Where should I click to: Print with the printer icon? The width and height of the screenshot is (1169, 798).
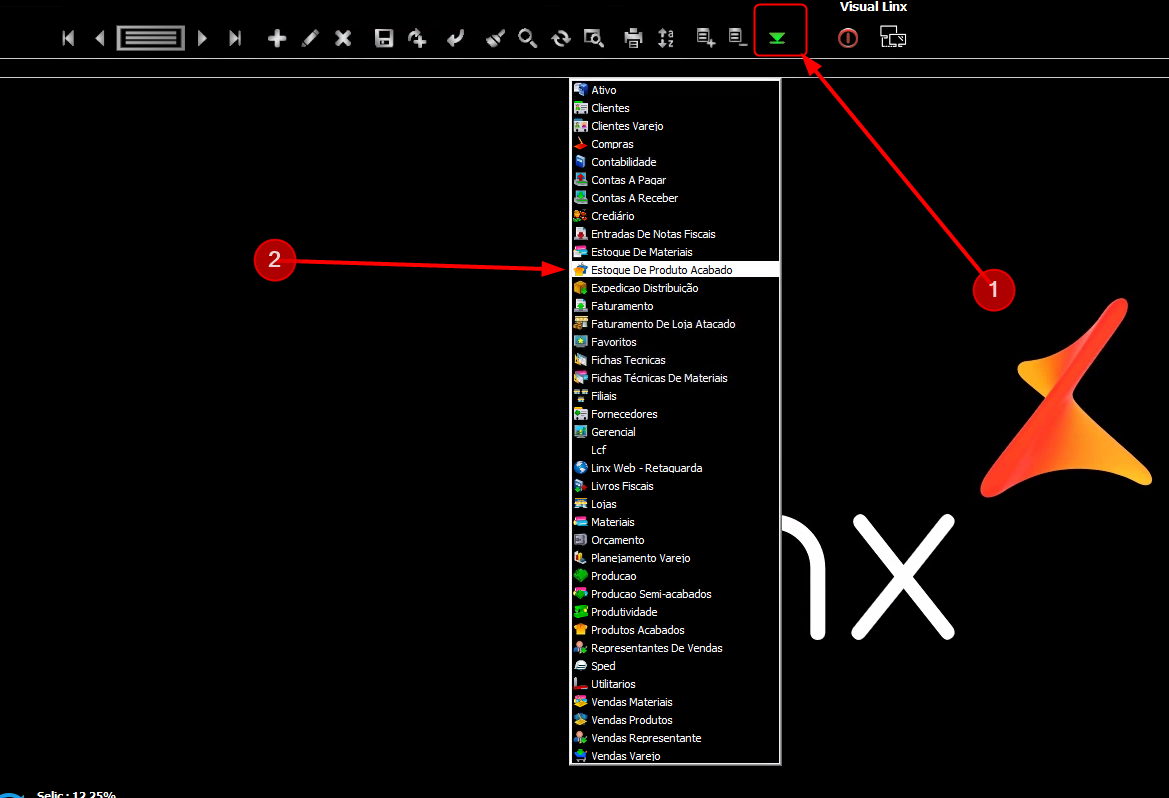tap(633, 38)
